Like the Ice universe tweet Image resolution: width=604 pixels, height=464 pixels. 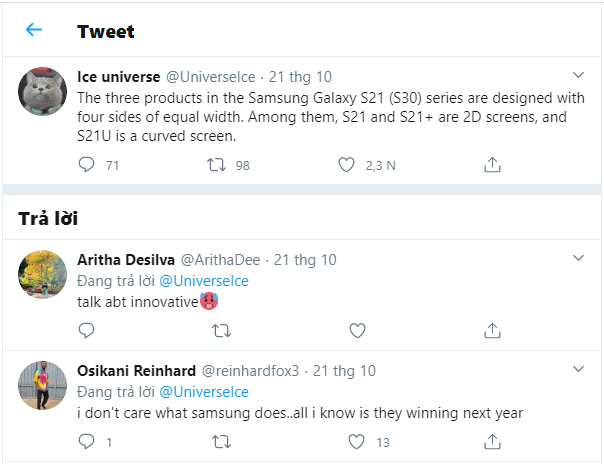click(x=347, y=165)
